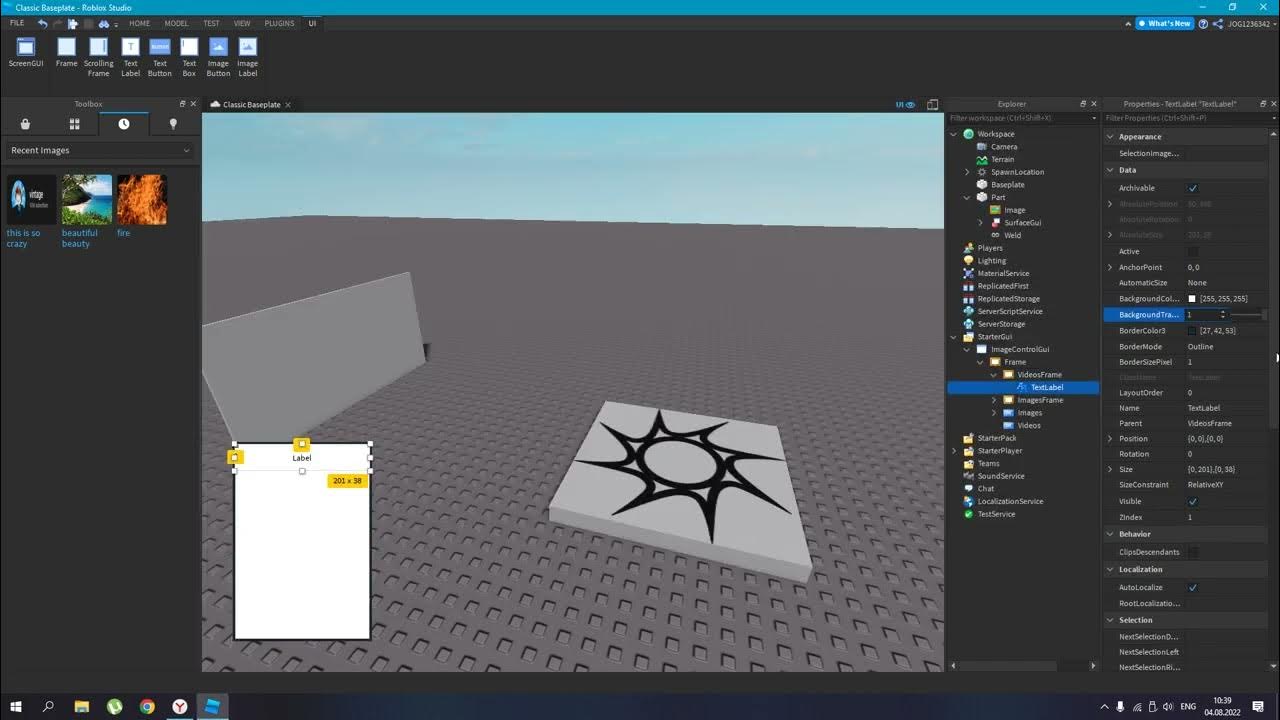Image resolution: width=1280 pixels, height=720 pixels.
Task: Insert a Text Label element
Action: tap(131, 57)
